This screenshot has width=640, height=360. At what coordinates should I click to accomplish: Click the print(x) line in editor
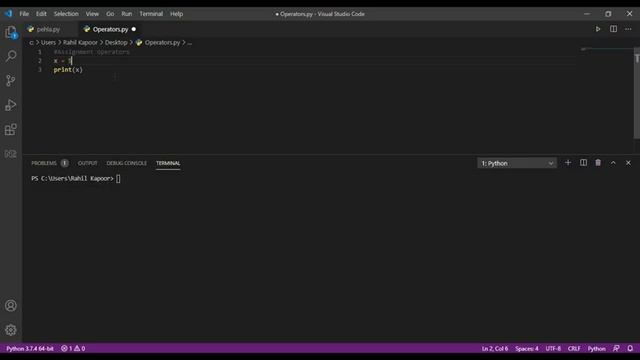click(x=68, y=70)
